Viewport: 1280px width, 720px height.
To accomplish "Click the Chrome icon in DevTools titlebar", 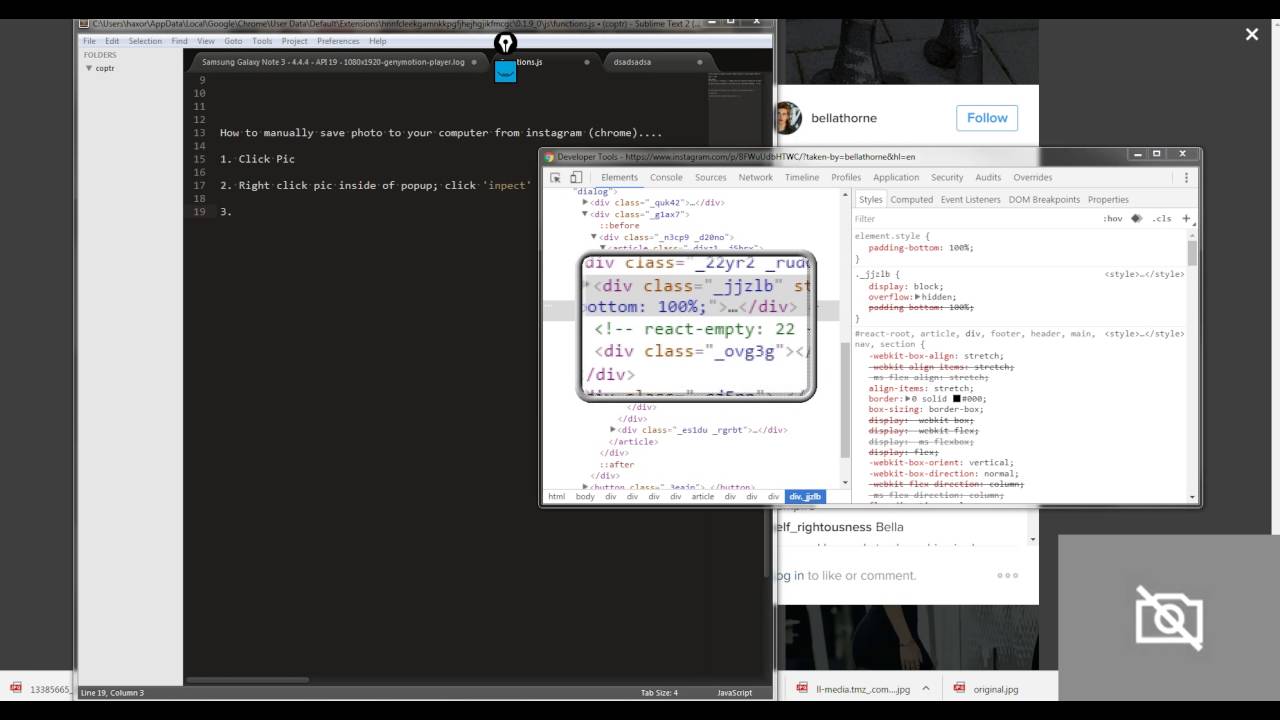I will [549, 156].
